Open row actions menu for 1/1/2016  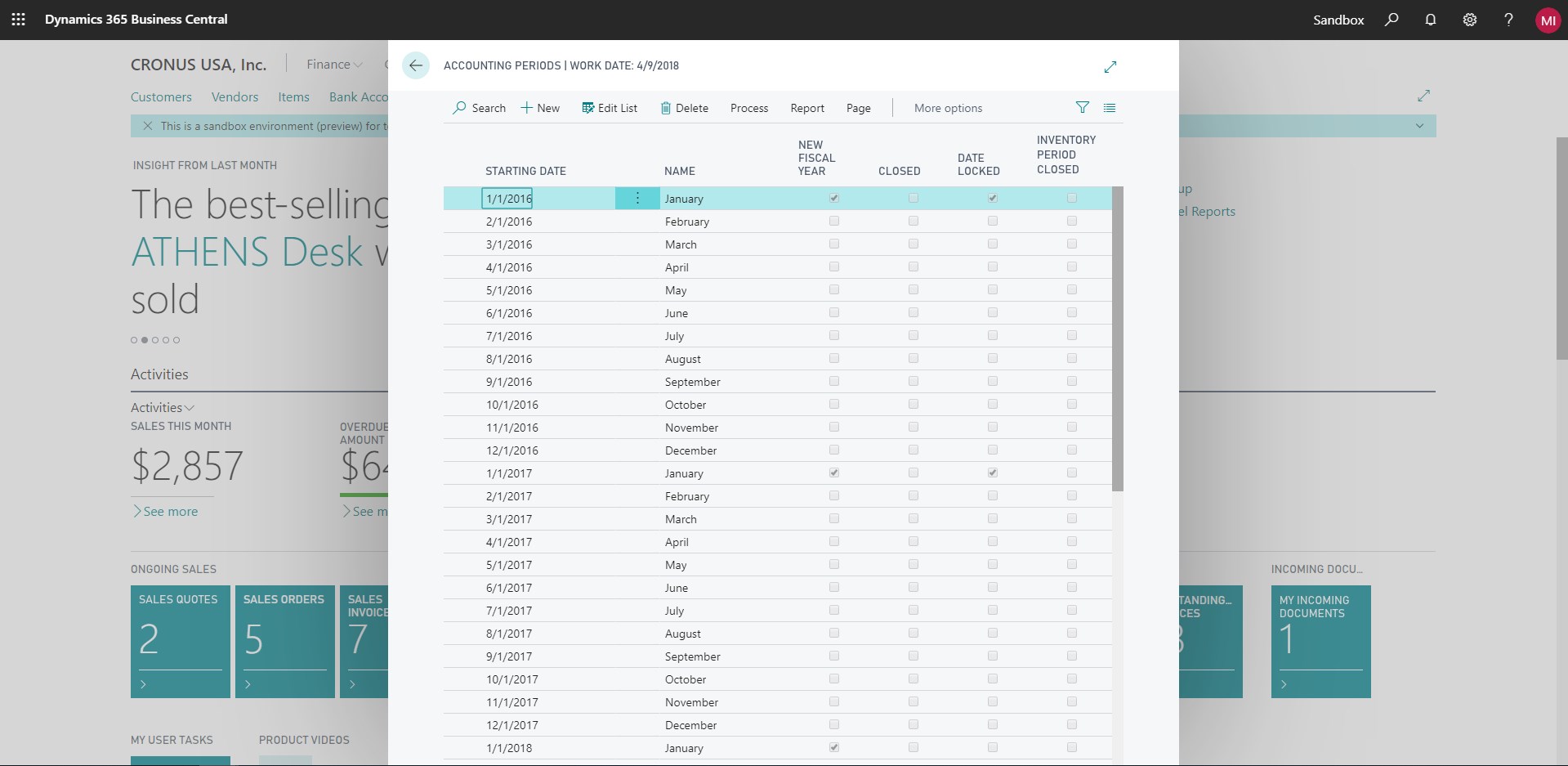tap(637, 199)
